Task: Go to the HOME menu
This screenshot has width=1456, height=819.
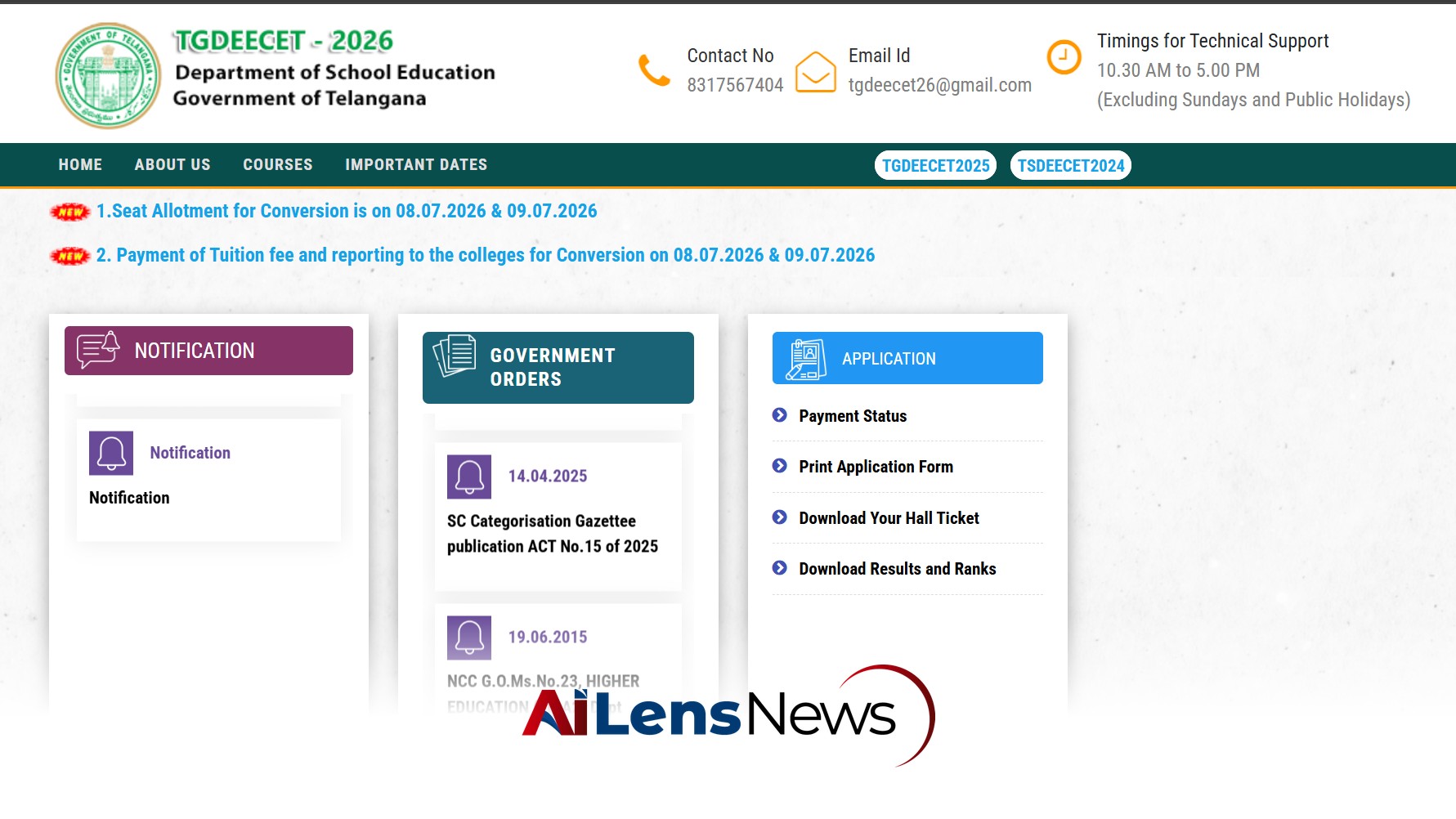Action: click(x=80, y=164)
